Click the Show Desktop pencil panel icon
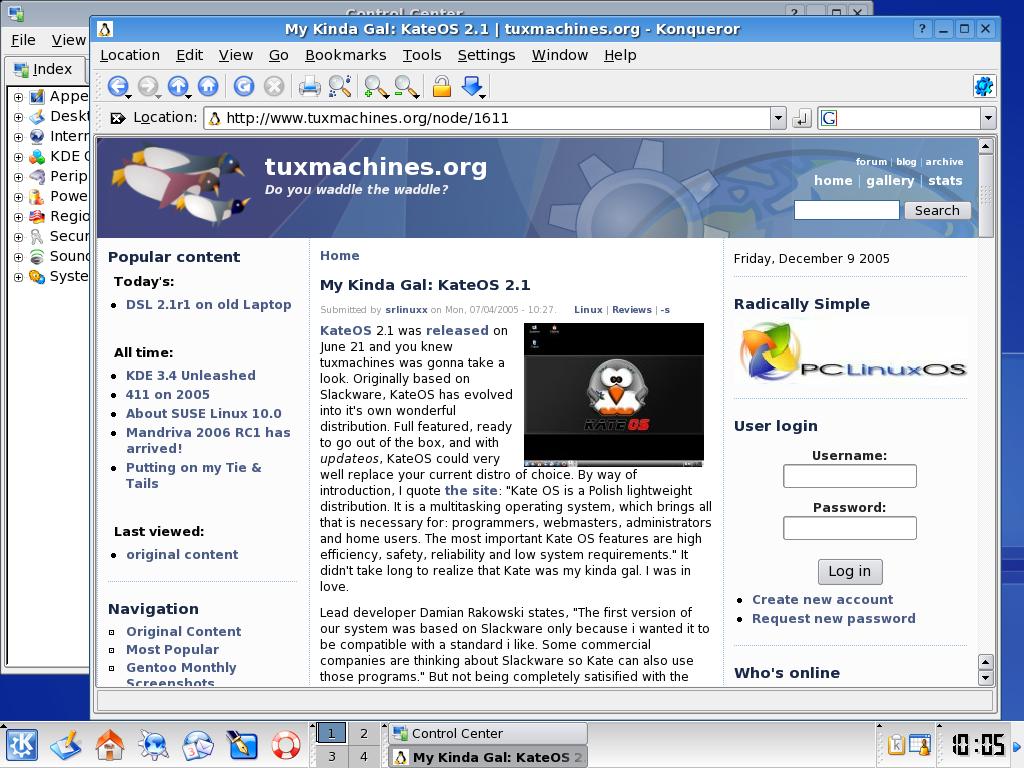 pos(65,745)
